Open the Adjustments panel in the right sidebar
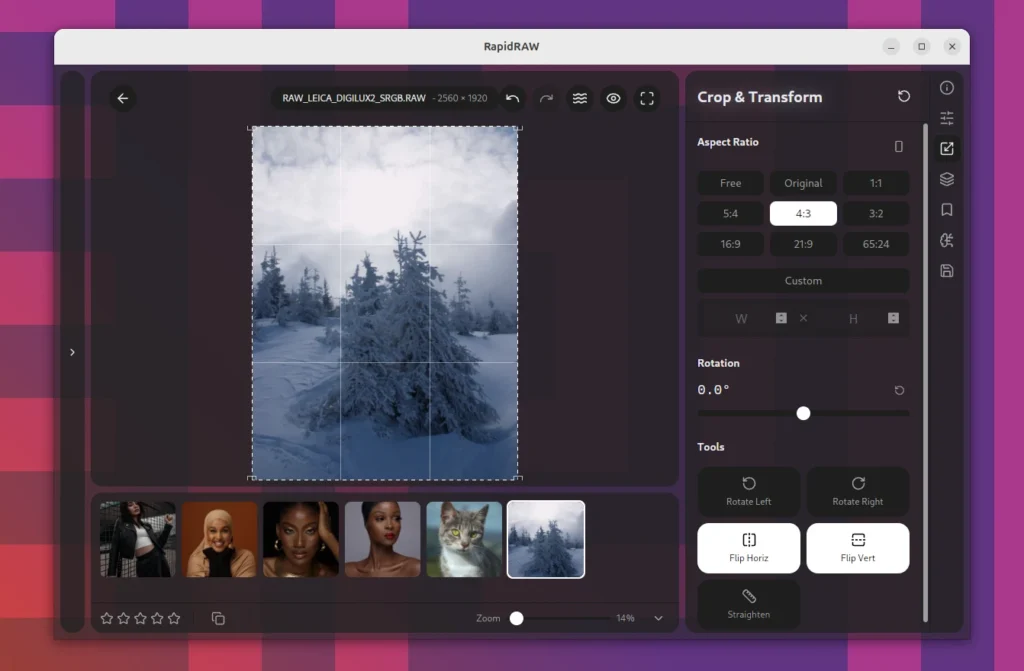Screen dimensions: 1024x671 pyautogui.click(x=947, y=117)
